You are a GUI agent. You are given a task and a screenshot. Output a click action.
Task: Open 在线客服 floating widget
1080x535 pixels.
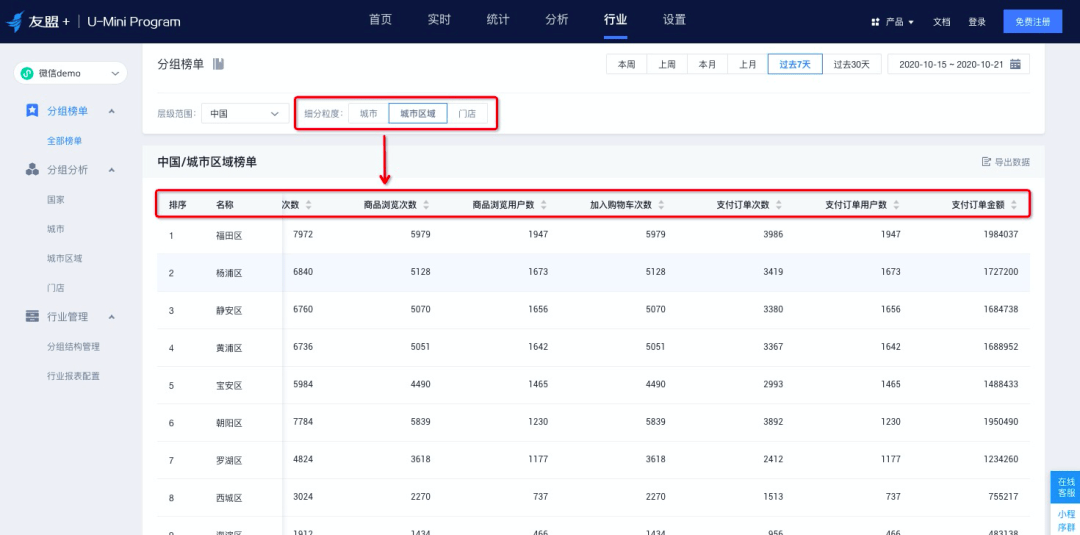tap(1066, 487)
